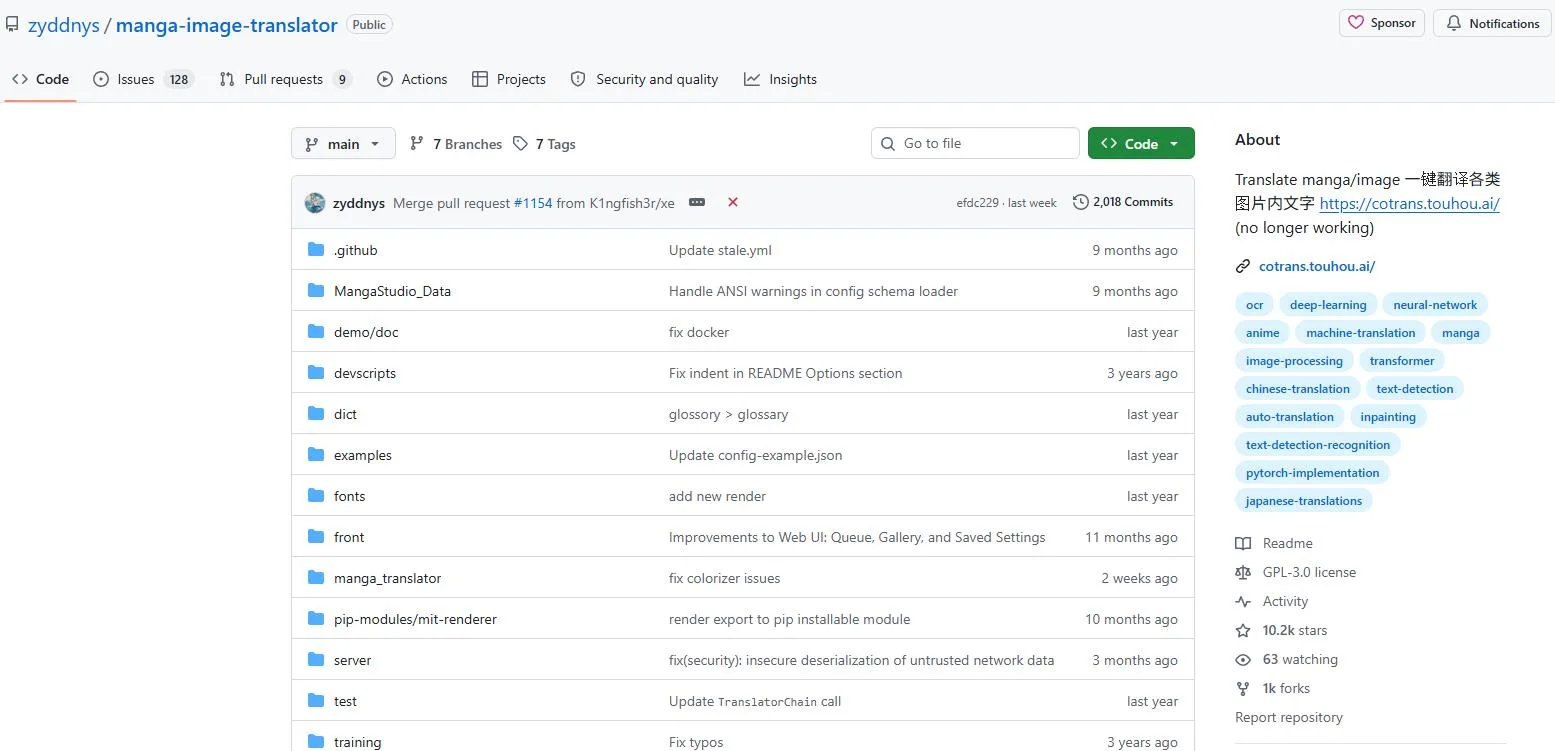The image size is (1555, 751).
Task: Open commit message "glossory > glossary"
Action: click(728, 414)
